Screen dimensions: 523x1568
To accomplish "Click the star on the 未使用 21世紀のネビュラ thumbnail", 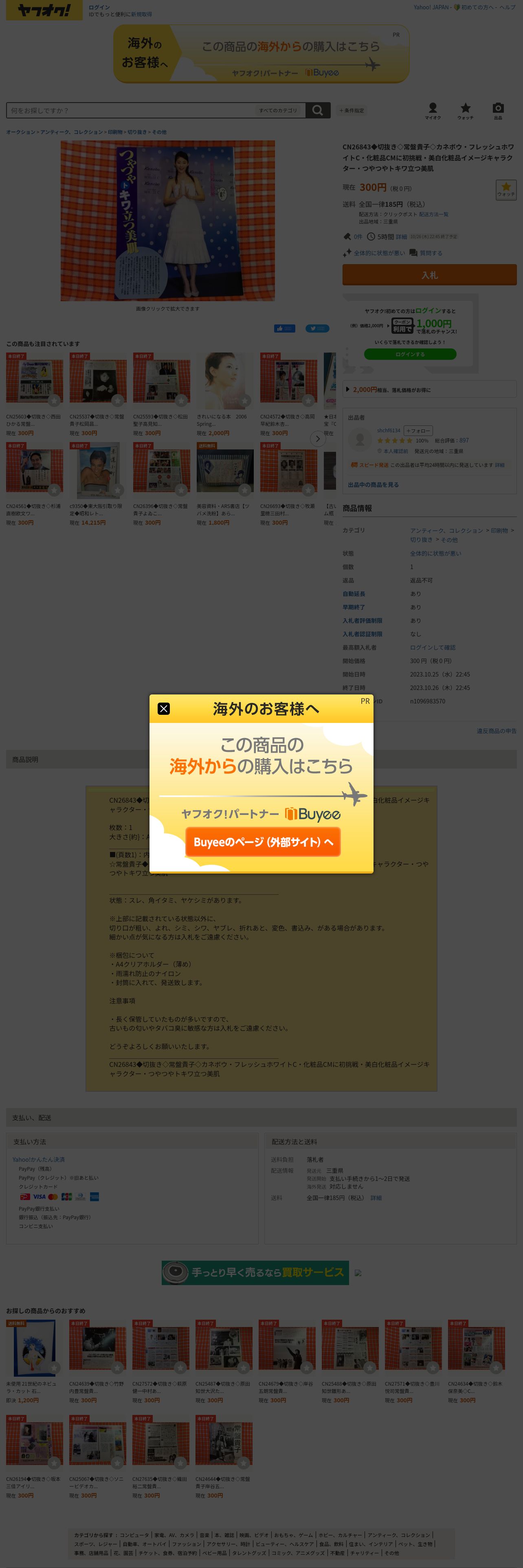I will [54, 1367].
